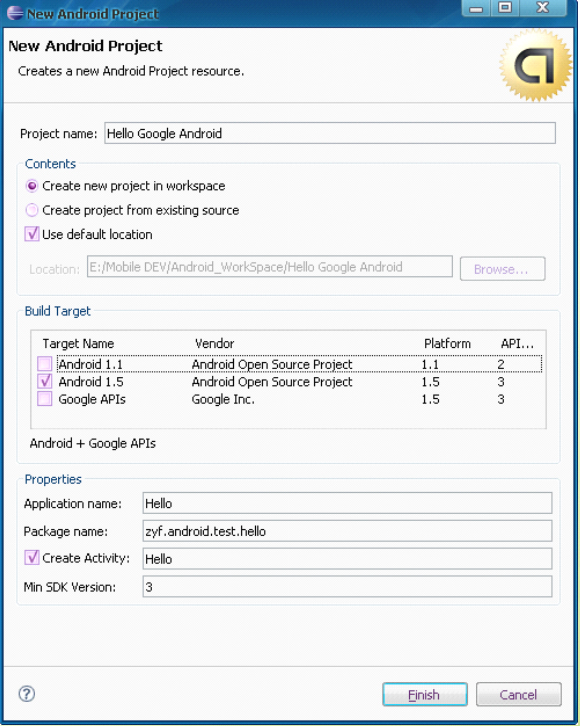Click the help question mark icon

point(26,694)
